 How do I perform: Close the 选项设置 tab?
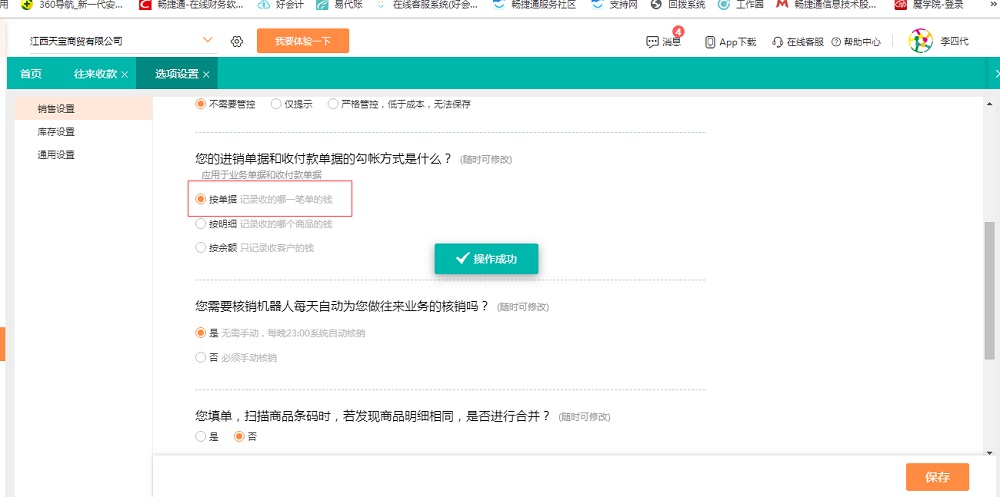coord(206,75)
